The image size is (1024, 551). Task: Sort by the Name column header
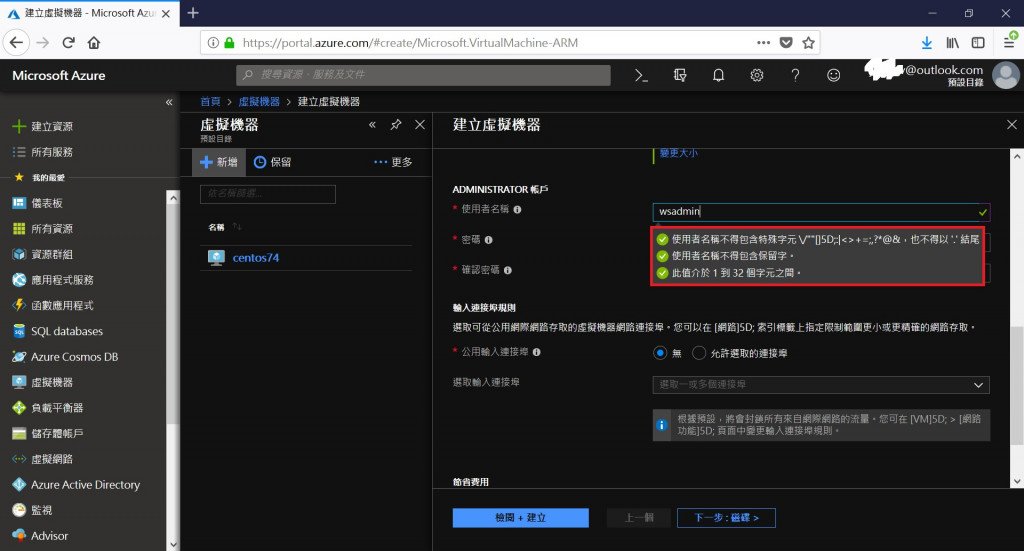(x=216, y=227)
